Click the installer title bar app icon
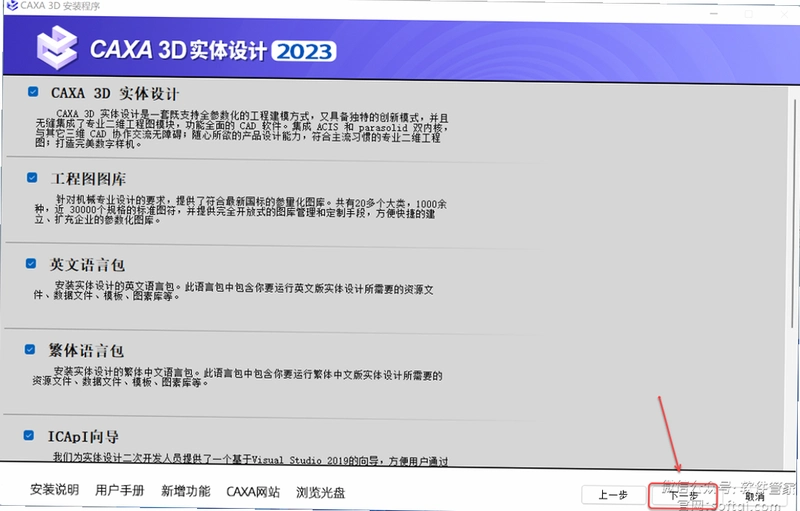 coord(13,6)
